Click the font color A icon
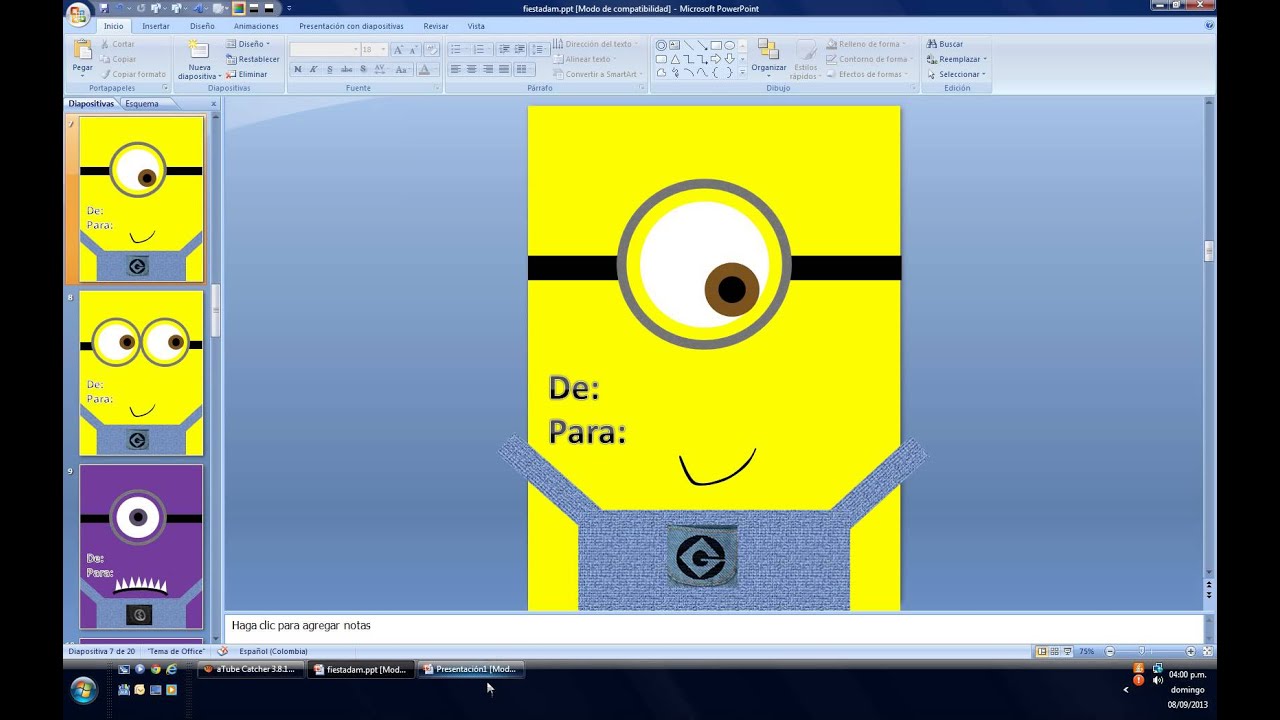The height and width of the screenshot is (720, 1280). point(424,70)
